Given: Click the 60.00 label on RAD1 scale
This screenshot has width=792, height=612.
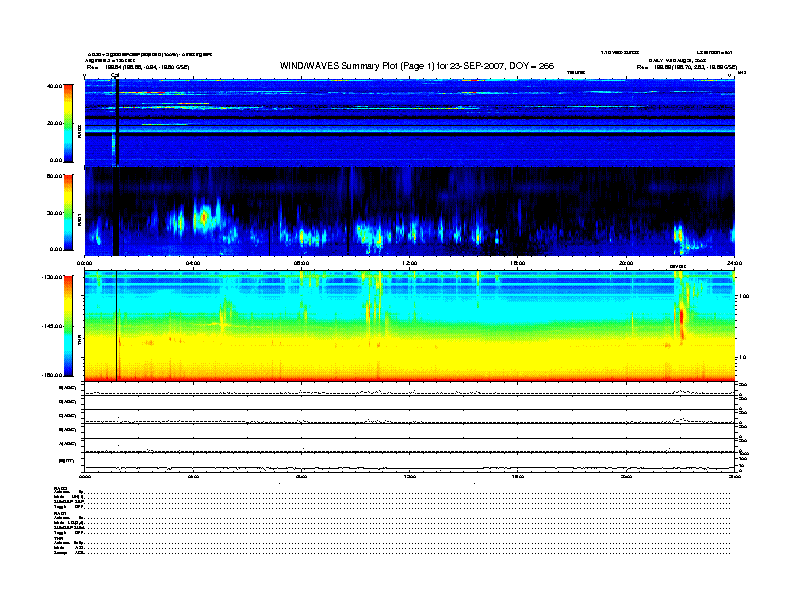Looking at the screenshot, I should click(x=54, y=176).
